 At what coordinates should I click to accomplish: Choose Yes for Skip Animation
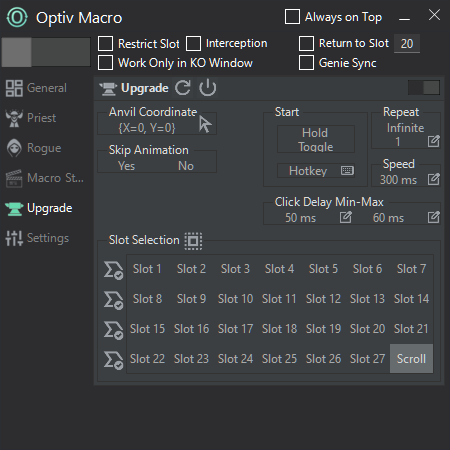coord(126,166)
